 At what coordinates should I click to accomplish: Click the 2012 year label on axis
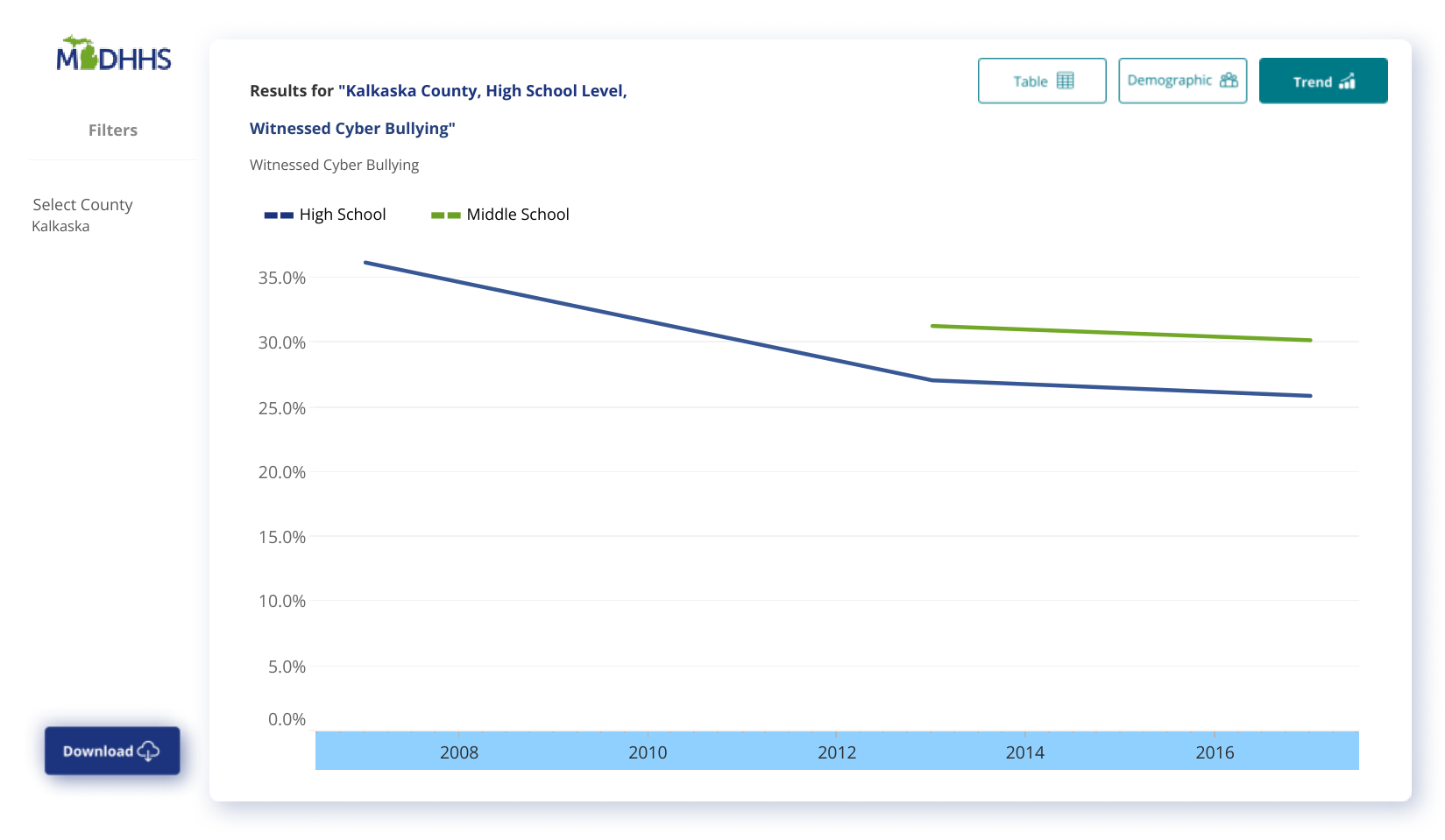[836, 752]
